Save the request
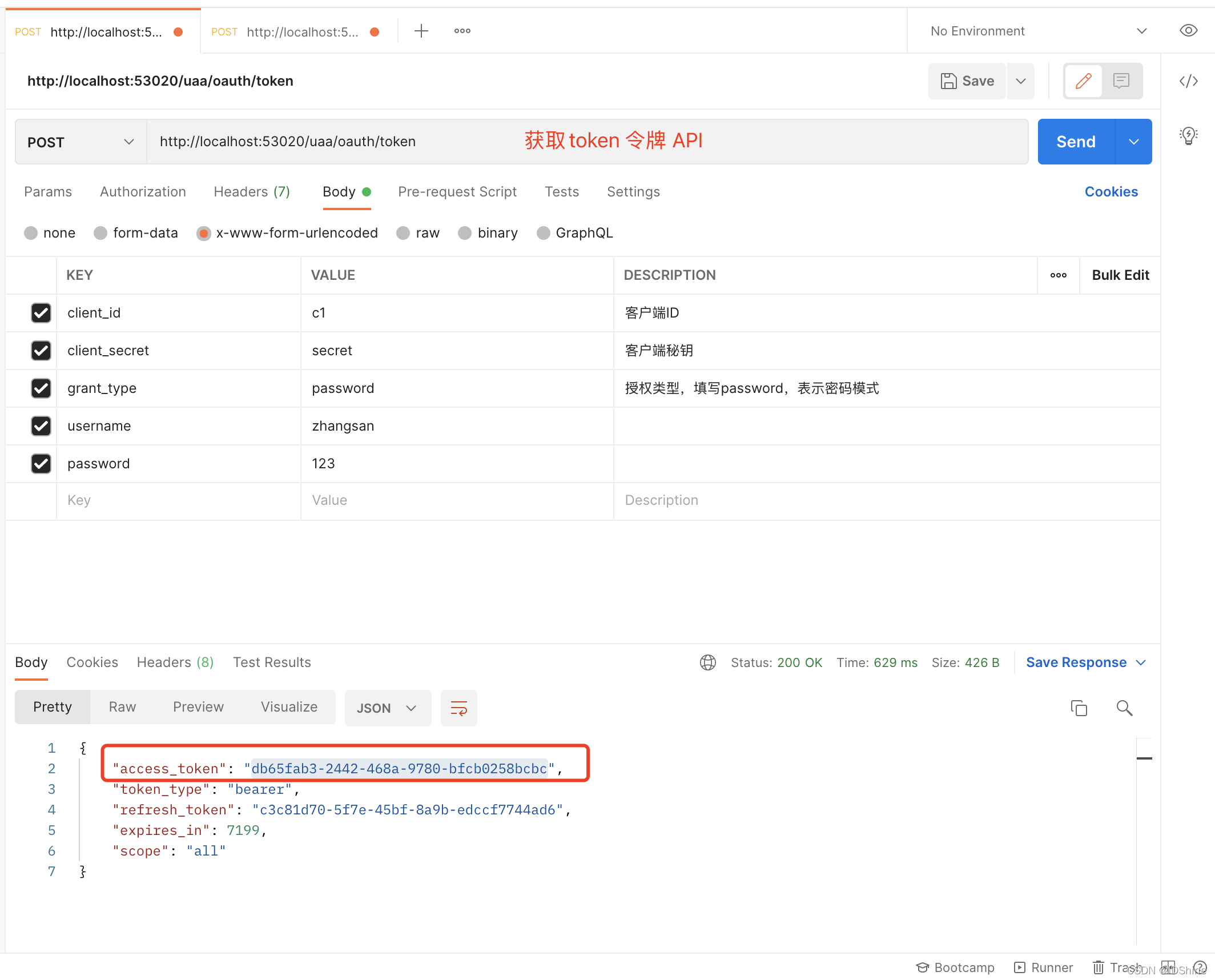The height and width of the screenshot is (980, 1215). (967, 81)
